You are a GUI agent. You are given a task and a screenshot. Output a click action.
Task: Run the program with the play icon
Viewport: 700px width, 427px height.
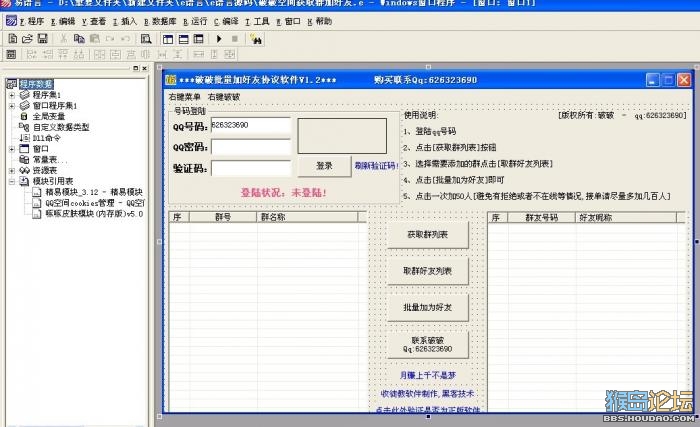pos(219,39)
